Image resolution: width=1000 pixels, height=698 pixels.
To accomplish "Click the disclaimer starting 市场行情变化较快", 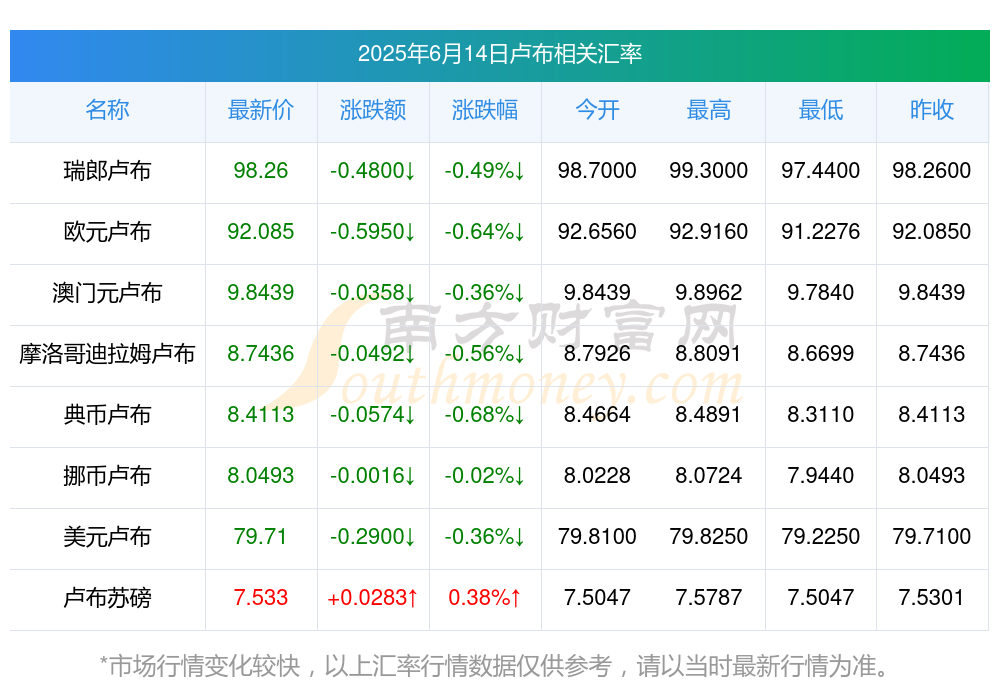I will point(495,666).
